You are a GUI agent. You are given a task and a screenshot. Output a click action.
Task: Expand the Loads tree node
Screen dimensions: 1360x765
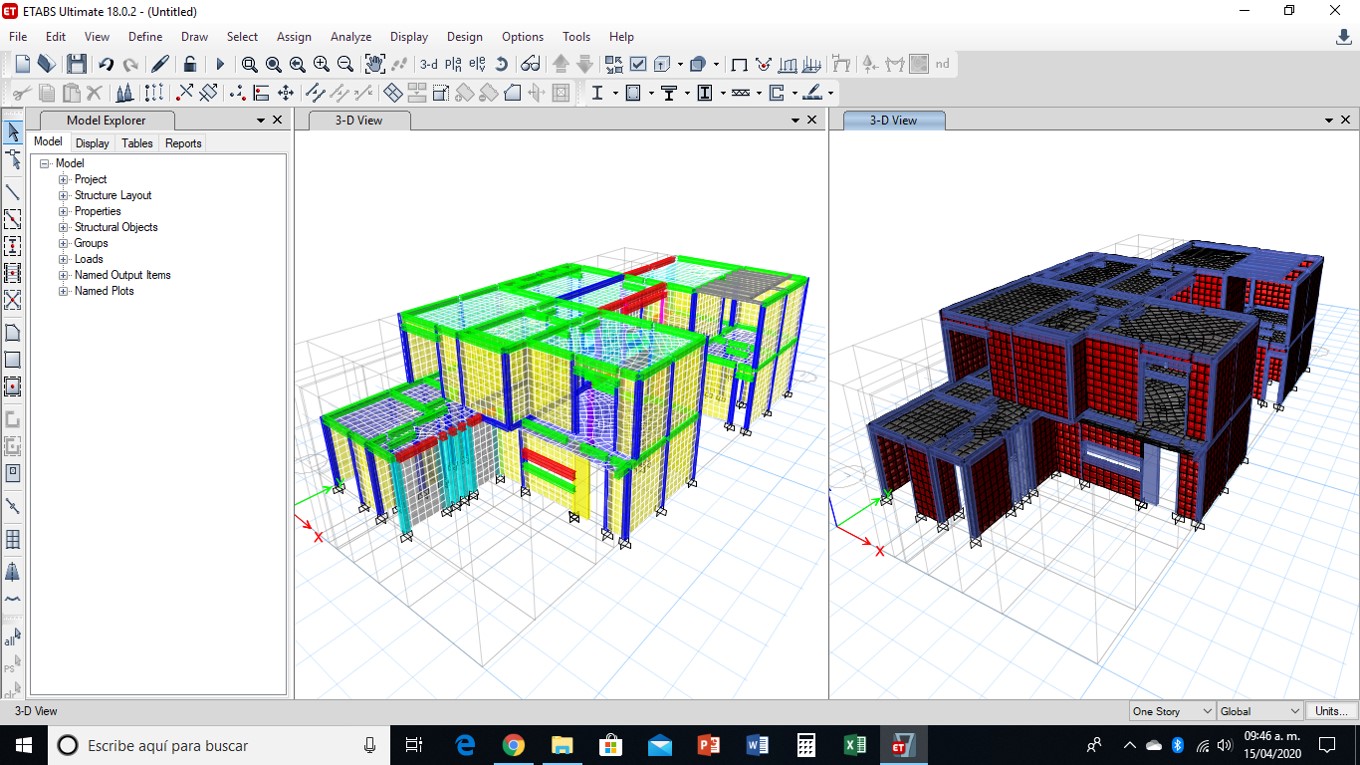pos(63,259)
